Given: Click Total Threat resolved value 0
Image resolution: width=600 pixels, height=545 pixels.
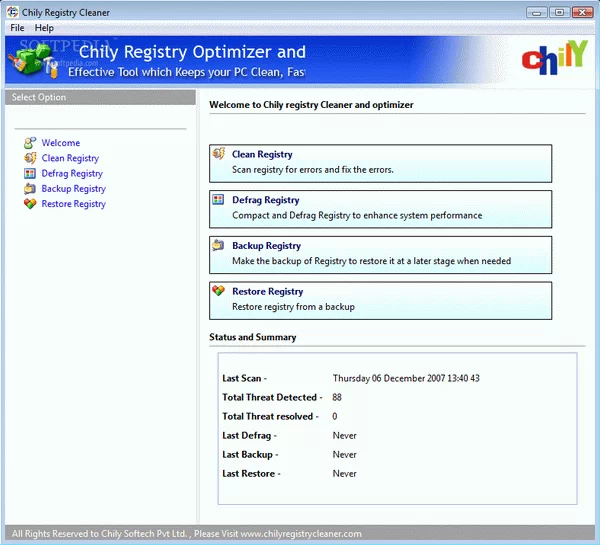Looking at the screenshot, I should coord(335,416).
